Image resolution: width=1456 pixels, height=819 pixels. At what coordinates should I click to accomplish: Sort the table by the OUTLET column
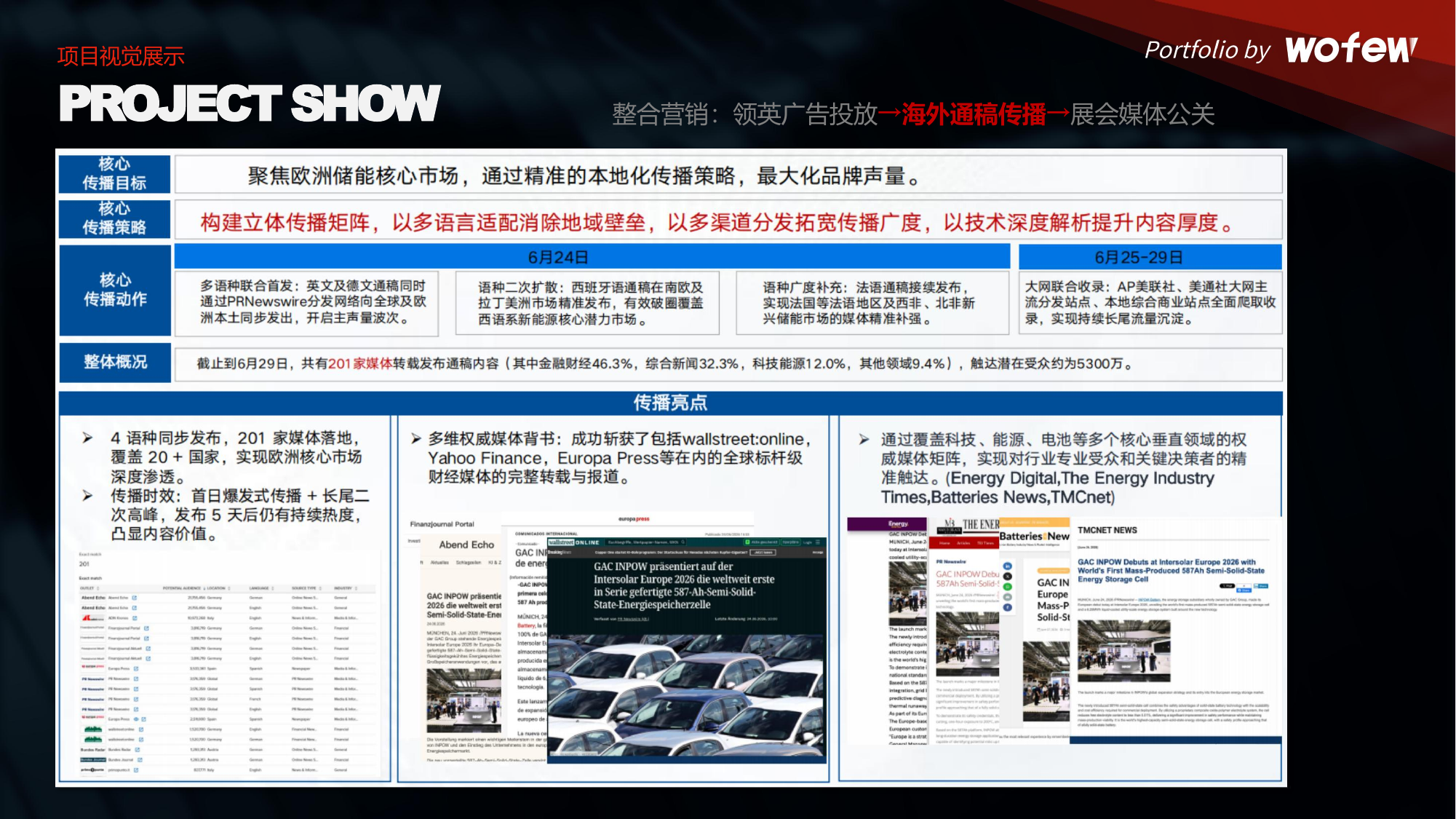point(88,588)
